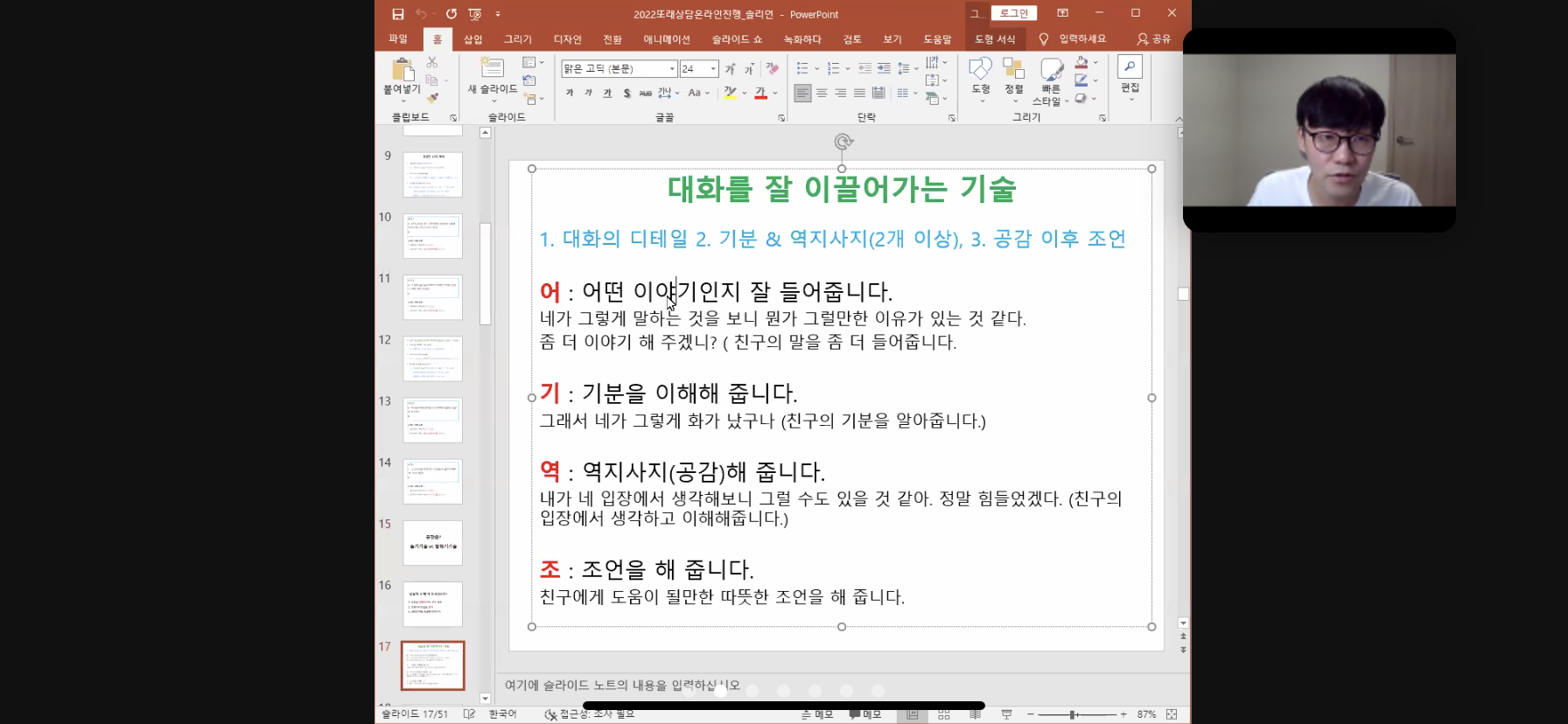
Task: Click the text shadow S icon
Action: [x=626, y=93]
